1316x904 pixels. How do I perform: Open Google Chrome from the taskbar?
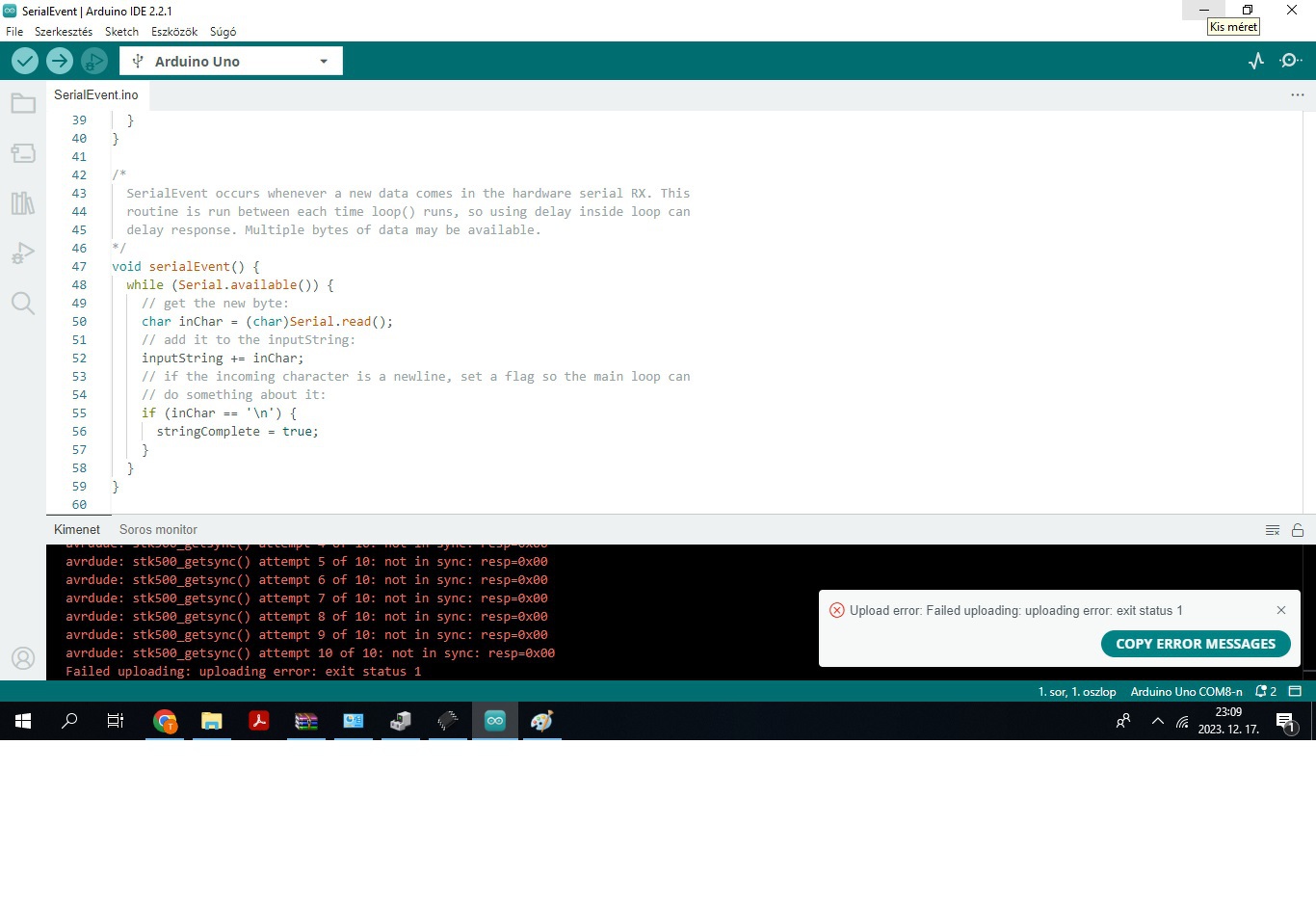tap(165, 721)
